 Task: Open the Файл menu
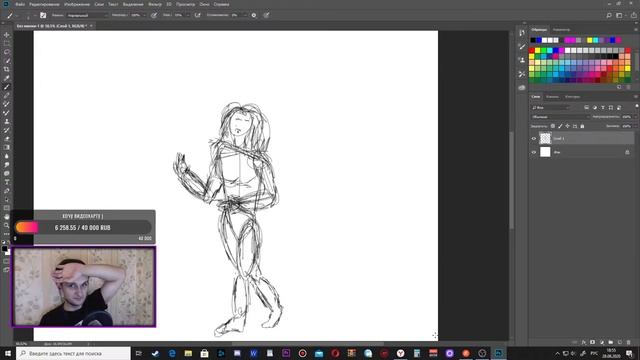(x=20, y=4)
